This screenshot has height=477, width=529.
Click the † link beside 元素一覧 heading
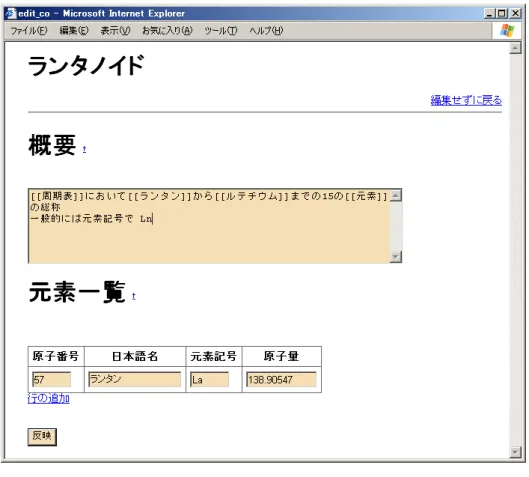134,296
